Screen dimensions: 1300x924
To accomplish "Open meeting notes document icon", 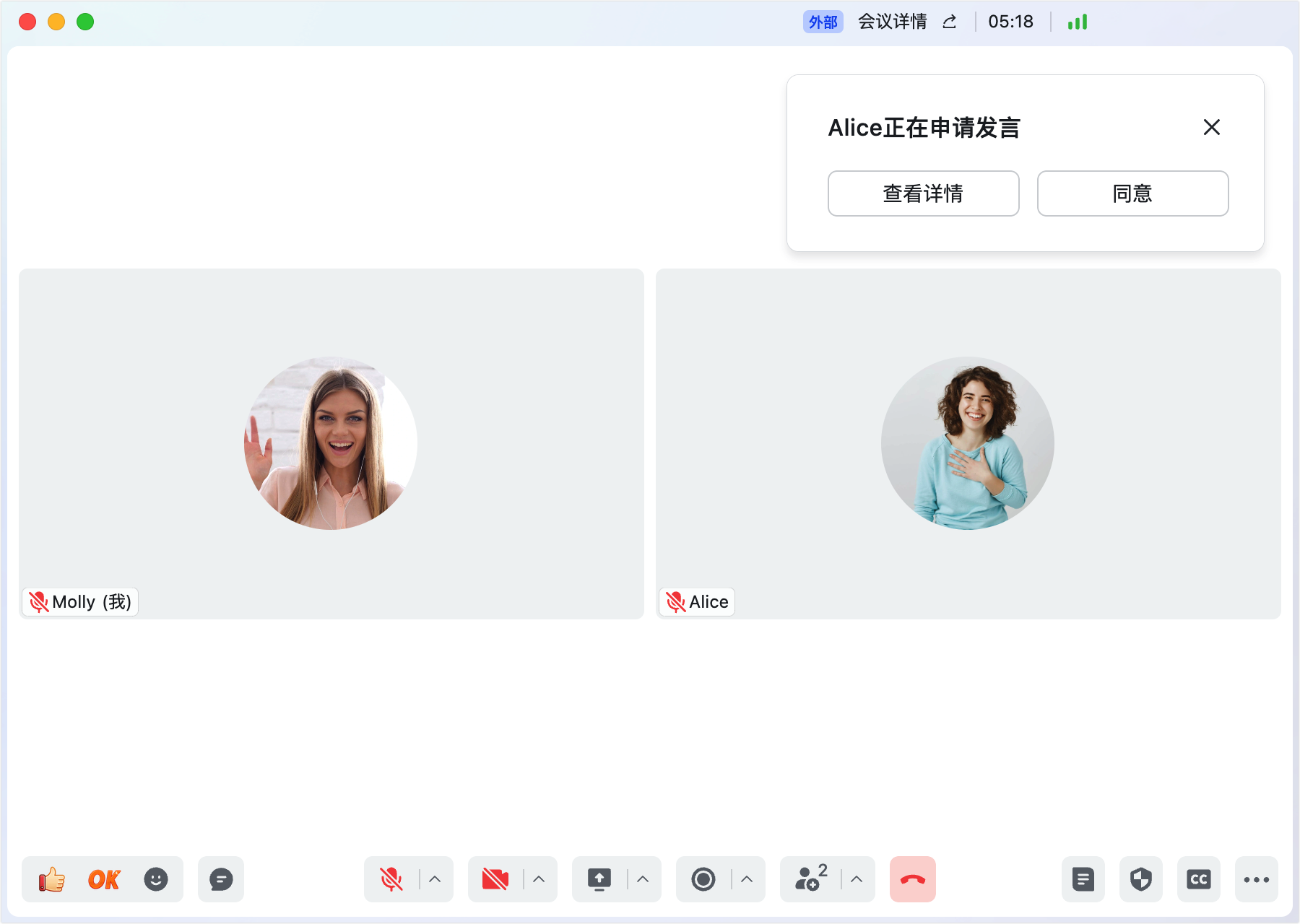I will (1083, 879).
